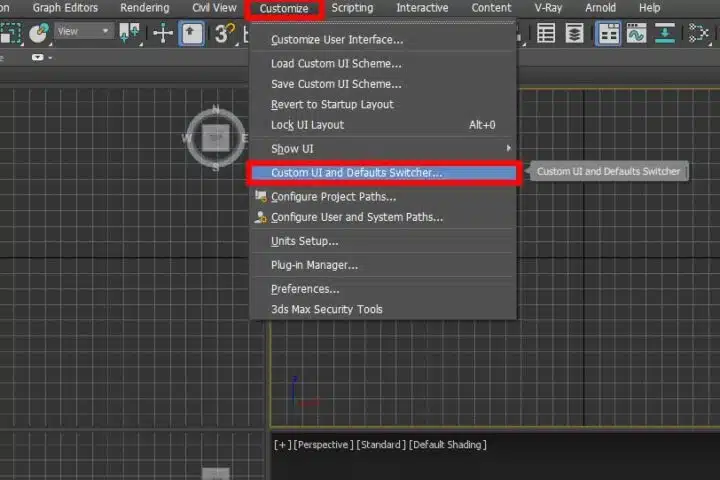
Task: Choose Load Custom UI Scheme...
Action: pyautogui.click(x=383, y=63)
